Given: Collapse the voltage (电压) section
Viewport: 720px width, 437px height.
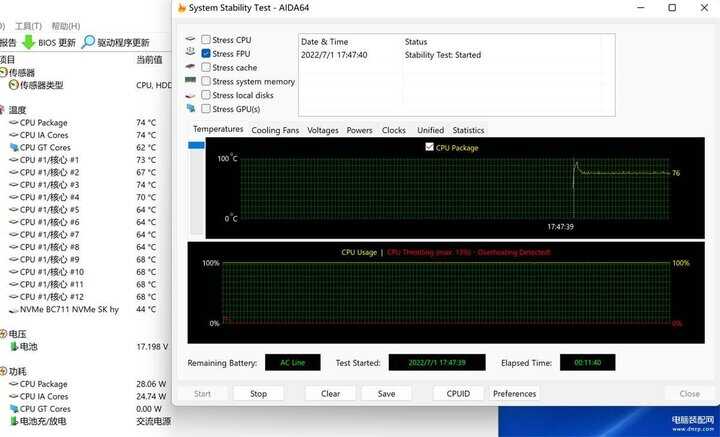Looking at the screenshot, I should (4, 334).
